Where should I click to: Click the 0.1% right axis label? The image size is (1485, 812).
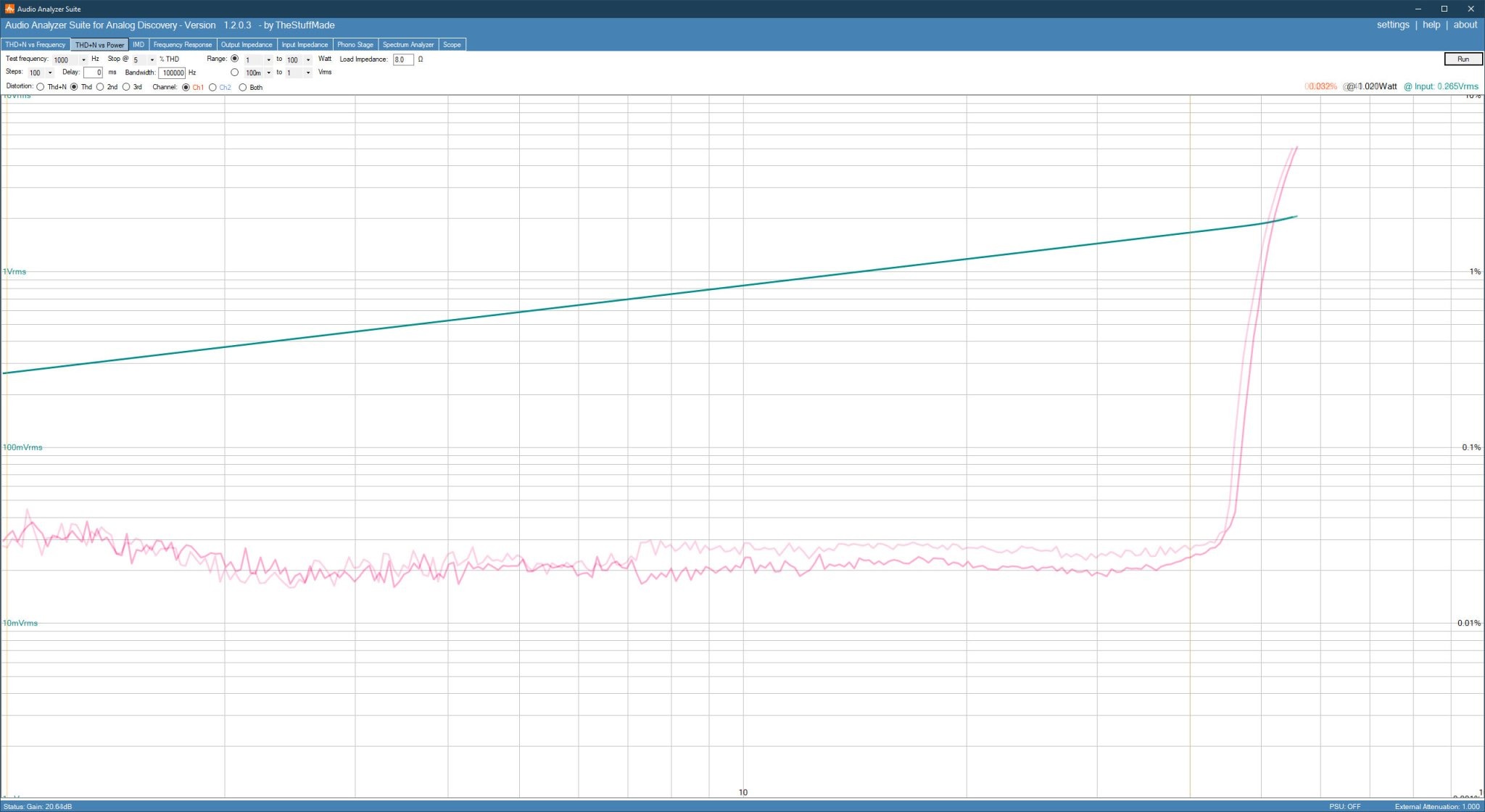point(1471,447)
